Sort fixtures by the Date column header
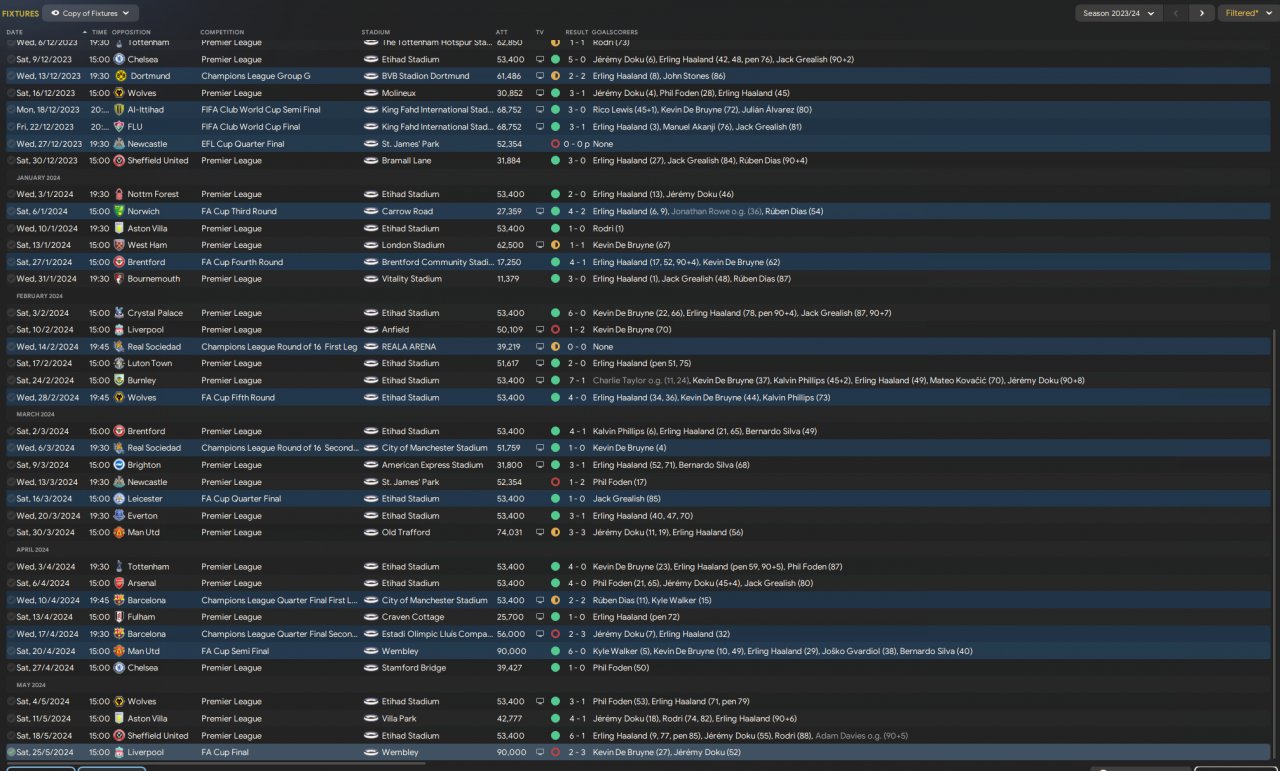 coord(14,32)
